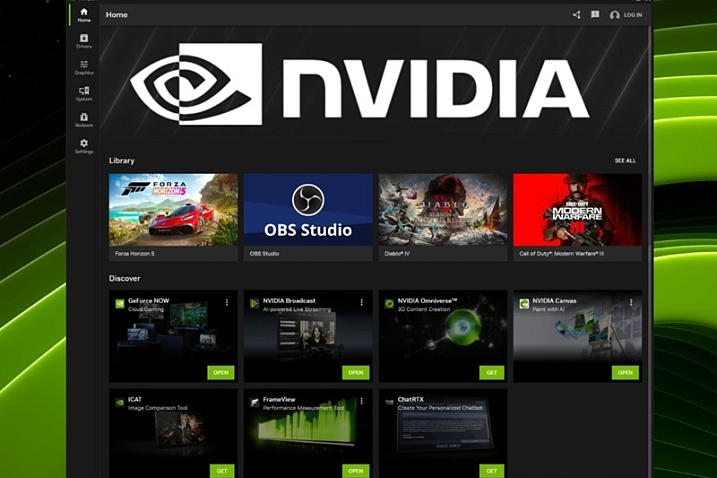The height and width of the screenshot is (478, 717).
Task: Open the Redeem section in the sidebar
Action: (x=84, y=120)
